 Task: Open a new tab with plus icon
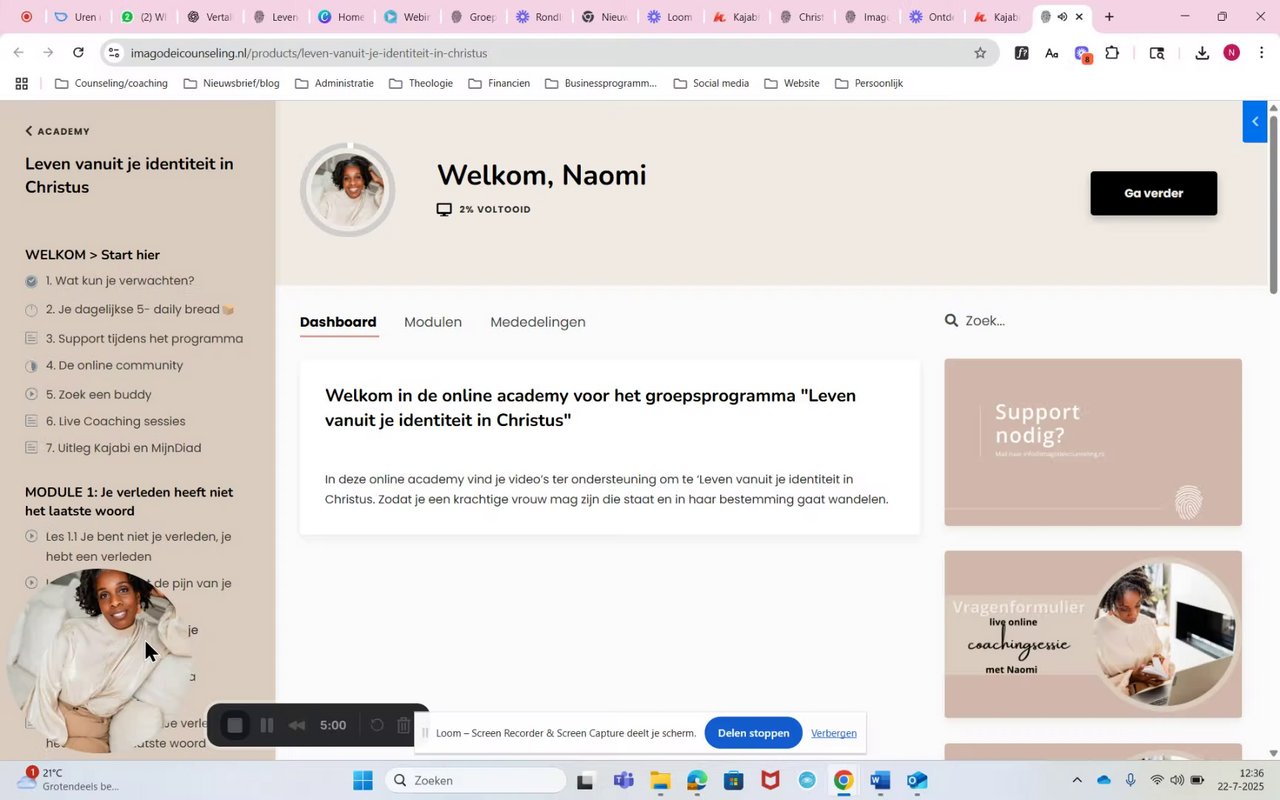1109,17
